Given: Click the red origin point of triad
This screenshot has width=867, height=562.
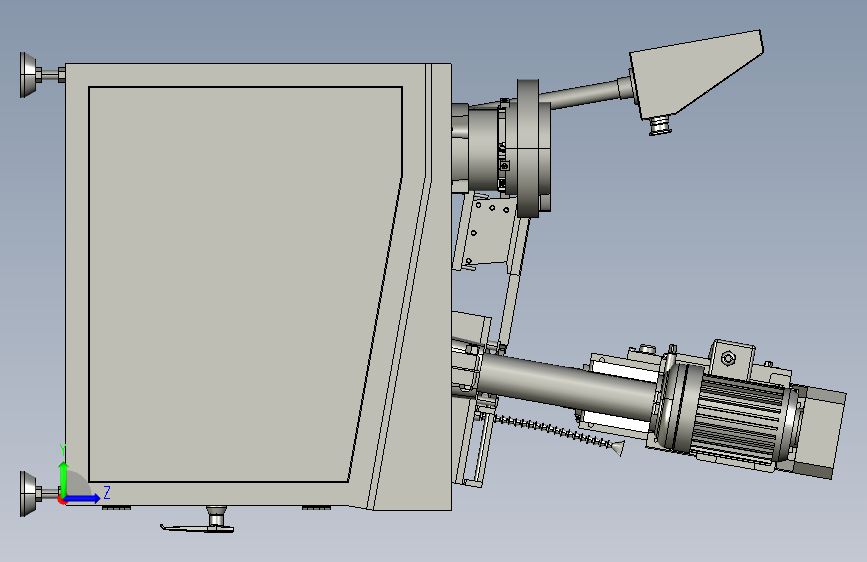Looking at the screenshot, I should coord(62,500).
